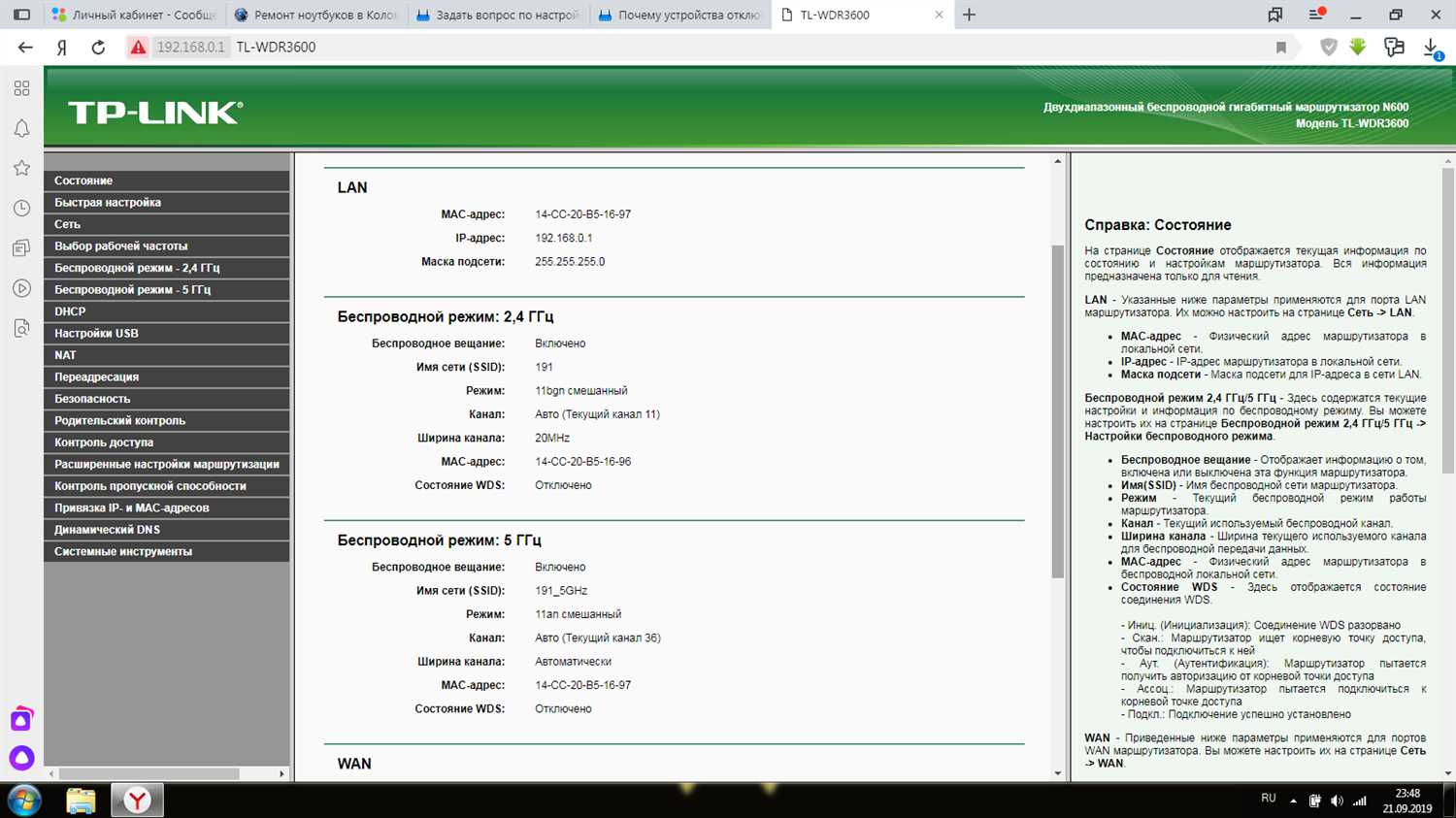
Task: Open File Explorer from the taskbar
Action: pos(81,801)
